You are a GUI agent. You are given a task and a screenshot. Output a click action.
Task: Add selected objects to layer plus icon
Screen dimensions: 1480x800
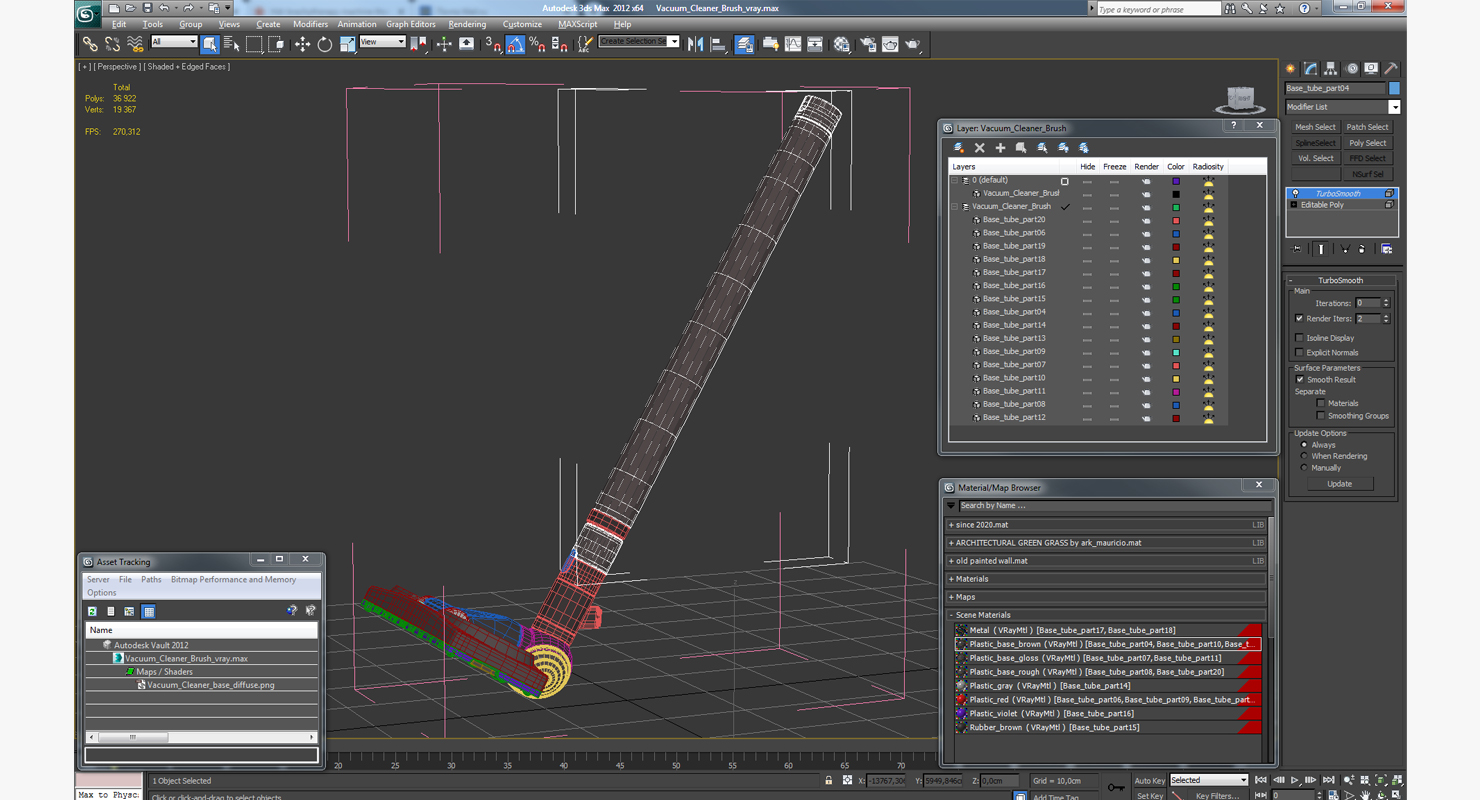pyautogui.click(x=1000, y=148)
